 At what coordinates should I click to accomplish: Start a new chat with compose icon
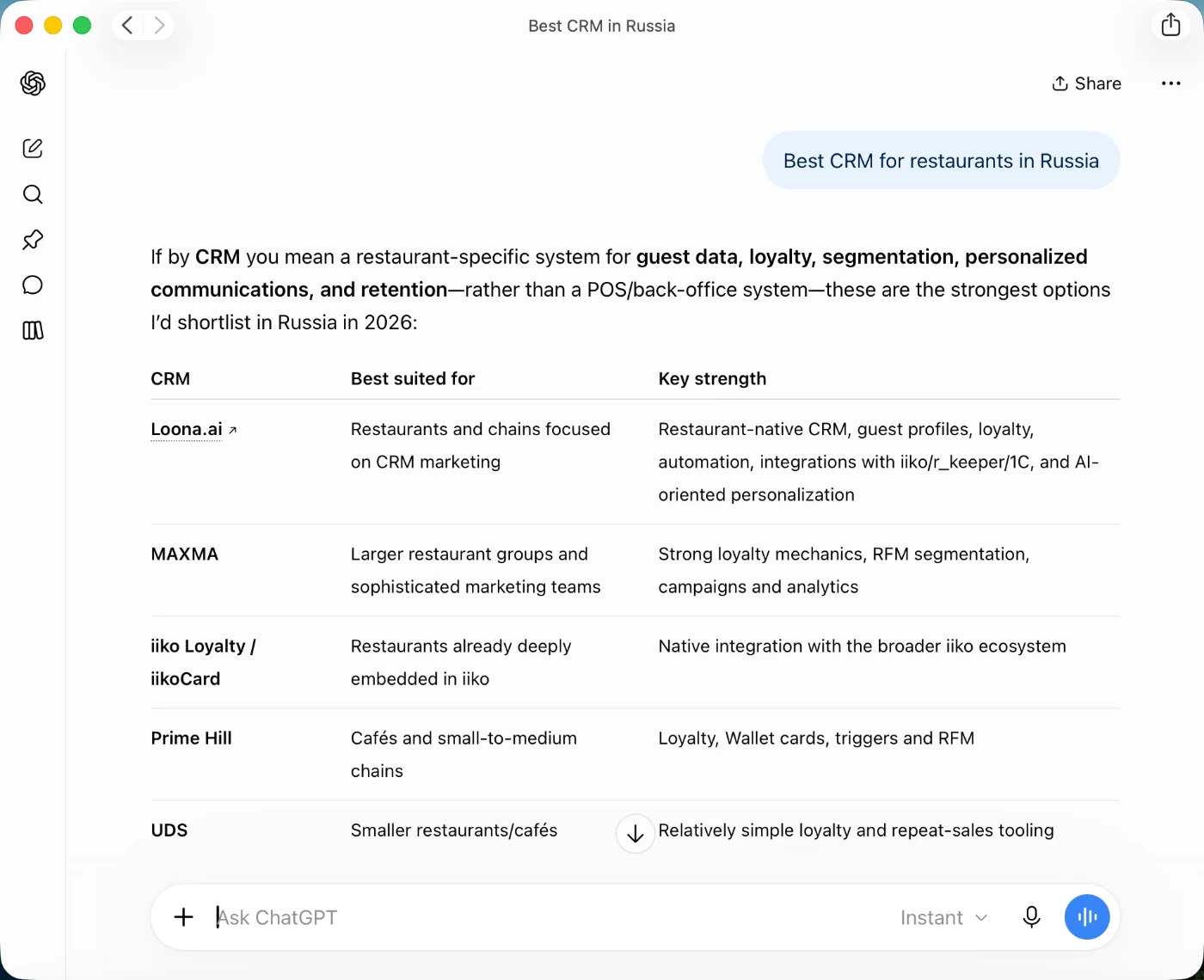point(33,148)
